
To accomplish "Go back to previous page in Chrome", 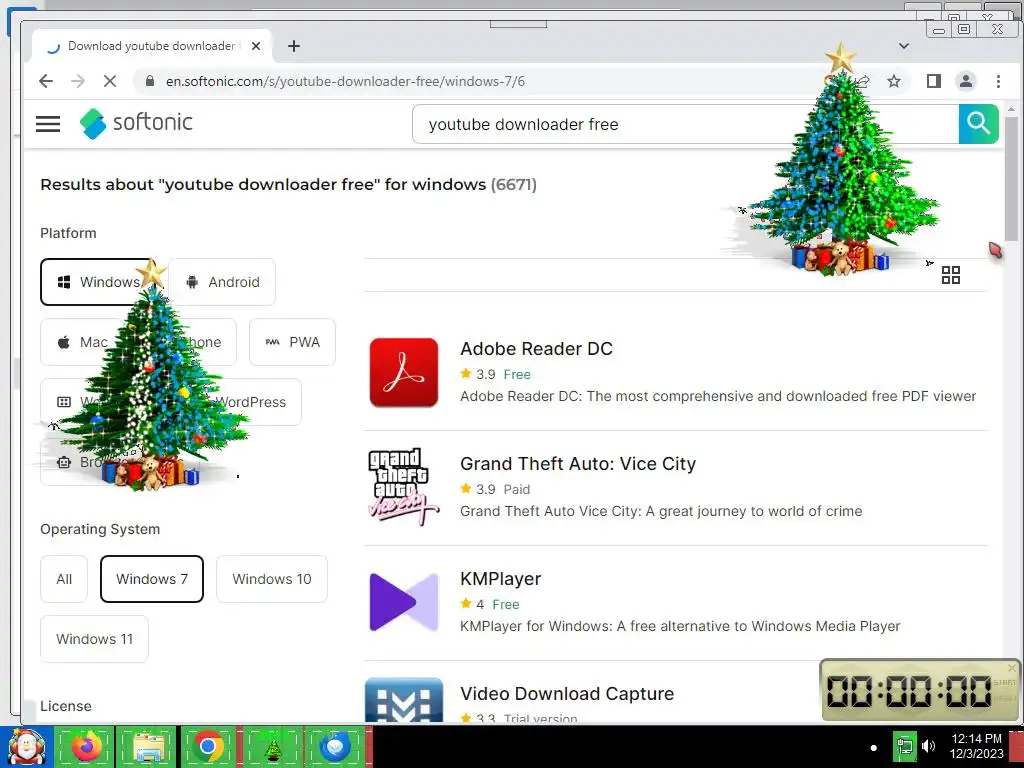I will coord(46,81).
